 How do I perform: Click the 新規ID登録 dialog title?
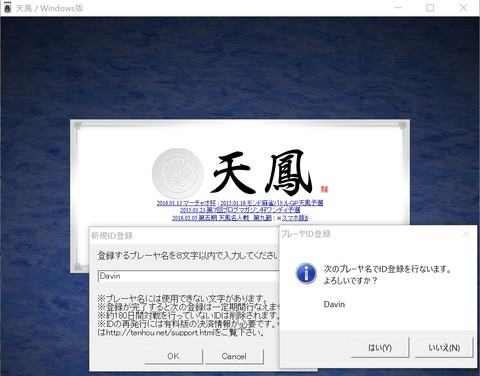point(112,236)
